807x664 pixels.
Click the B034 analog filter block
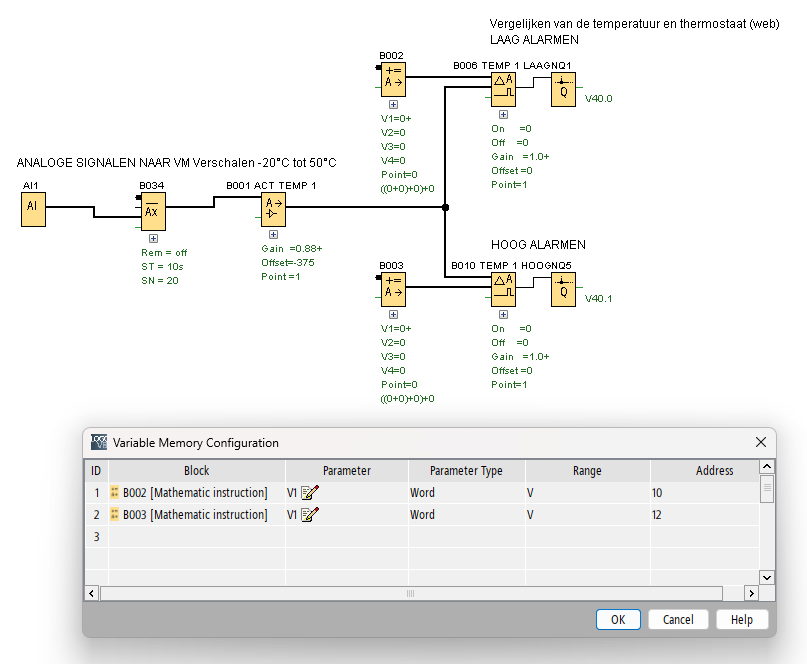point(152,211)
